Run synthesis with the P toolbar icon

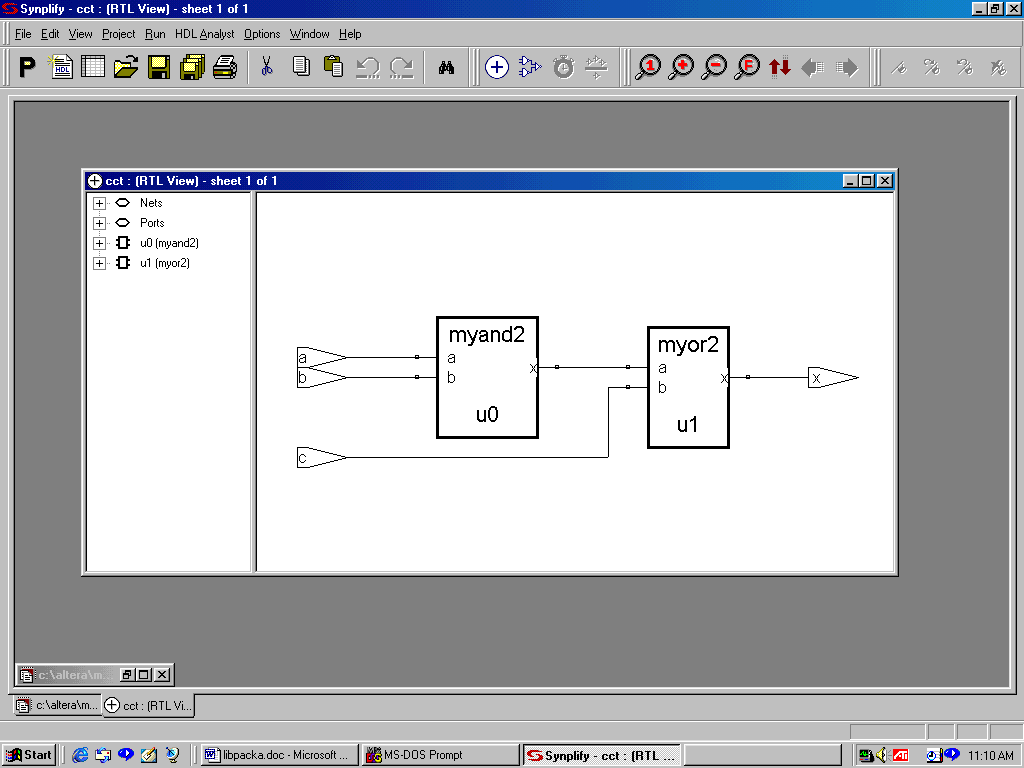pos(25,67)
